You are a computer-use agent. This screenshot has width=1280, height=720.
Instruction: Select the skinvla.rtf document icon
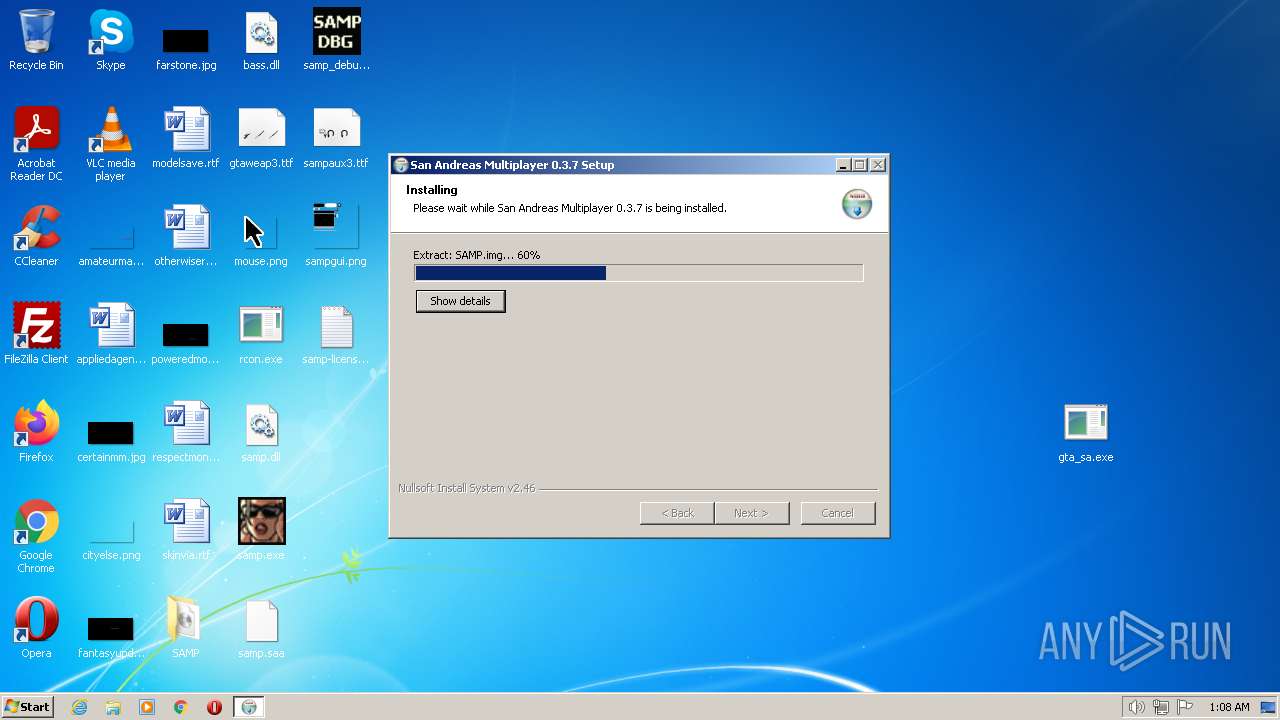[x=186, y=530]
